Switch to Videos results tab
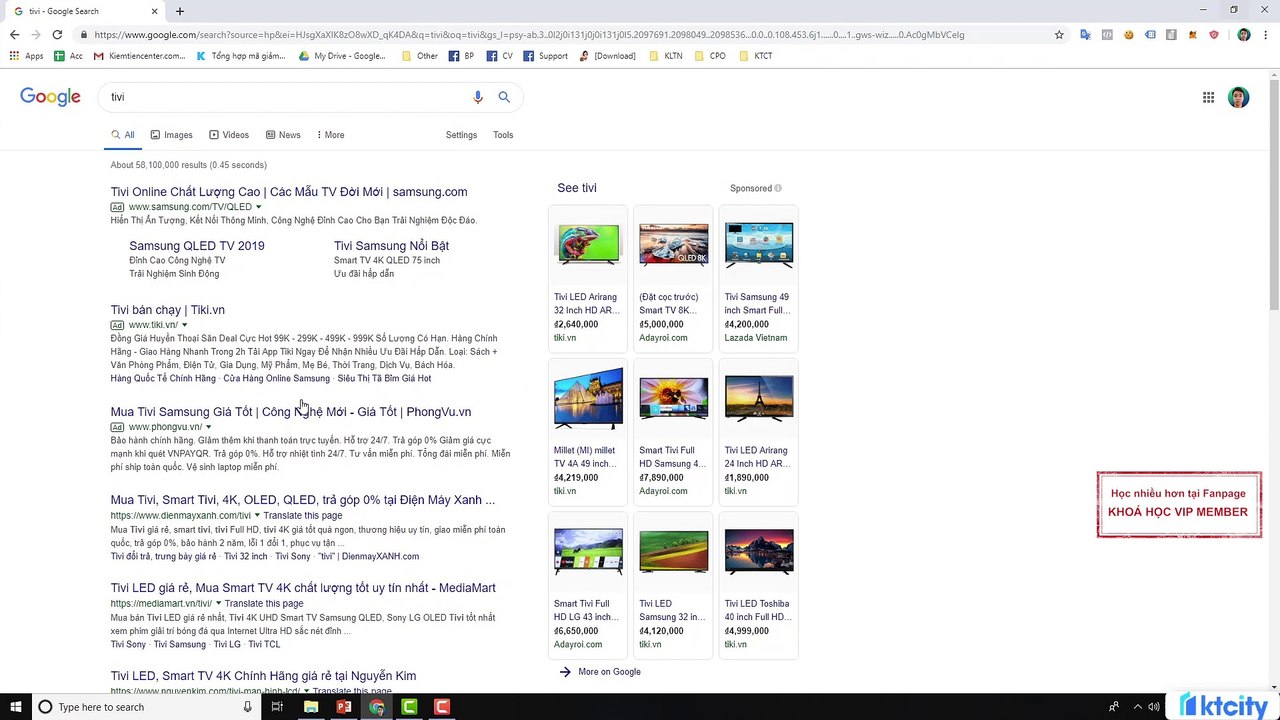This screenshot has width=1280, height=720. coord(229,135)
